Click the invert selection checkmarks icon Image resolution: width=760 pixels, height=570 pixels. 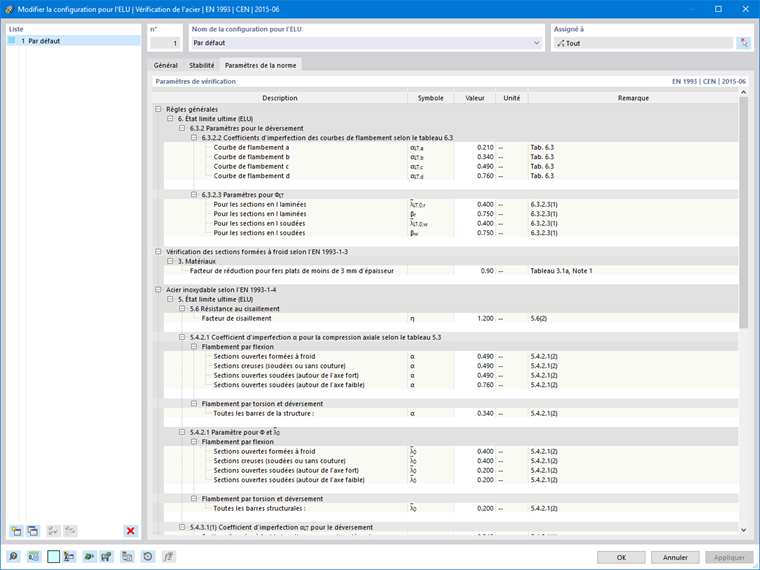pos(70,531)
